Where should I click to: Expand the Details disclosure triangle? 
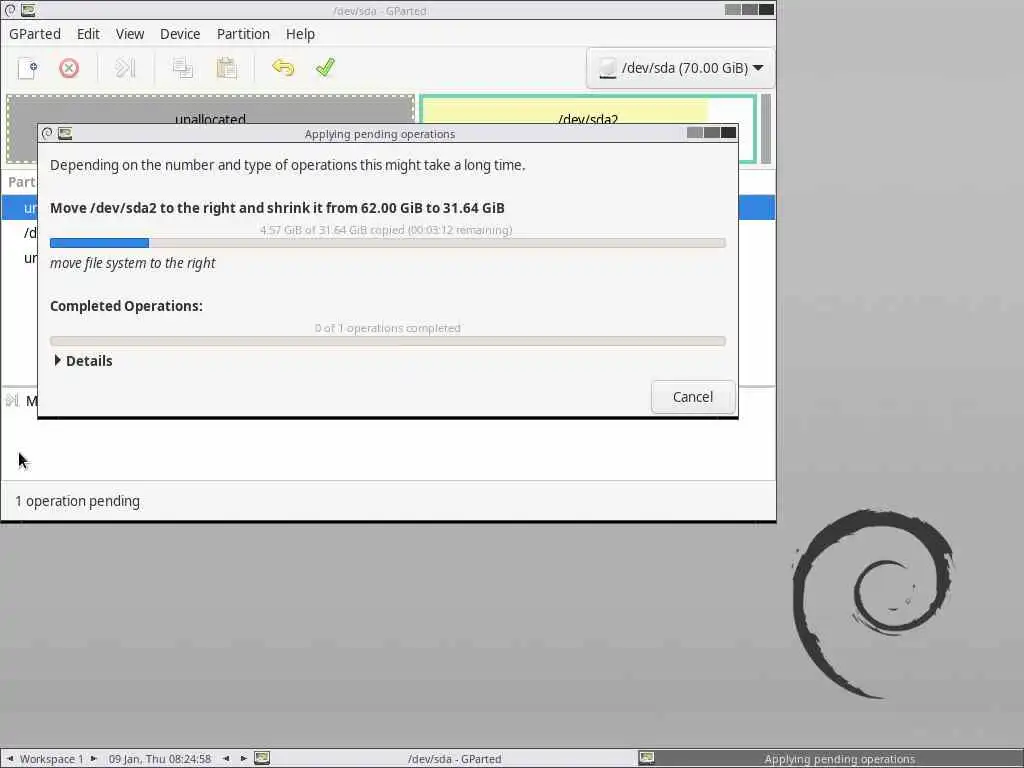click(57, 360)
